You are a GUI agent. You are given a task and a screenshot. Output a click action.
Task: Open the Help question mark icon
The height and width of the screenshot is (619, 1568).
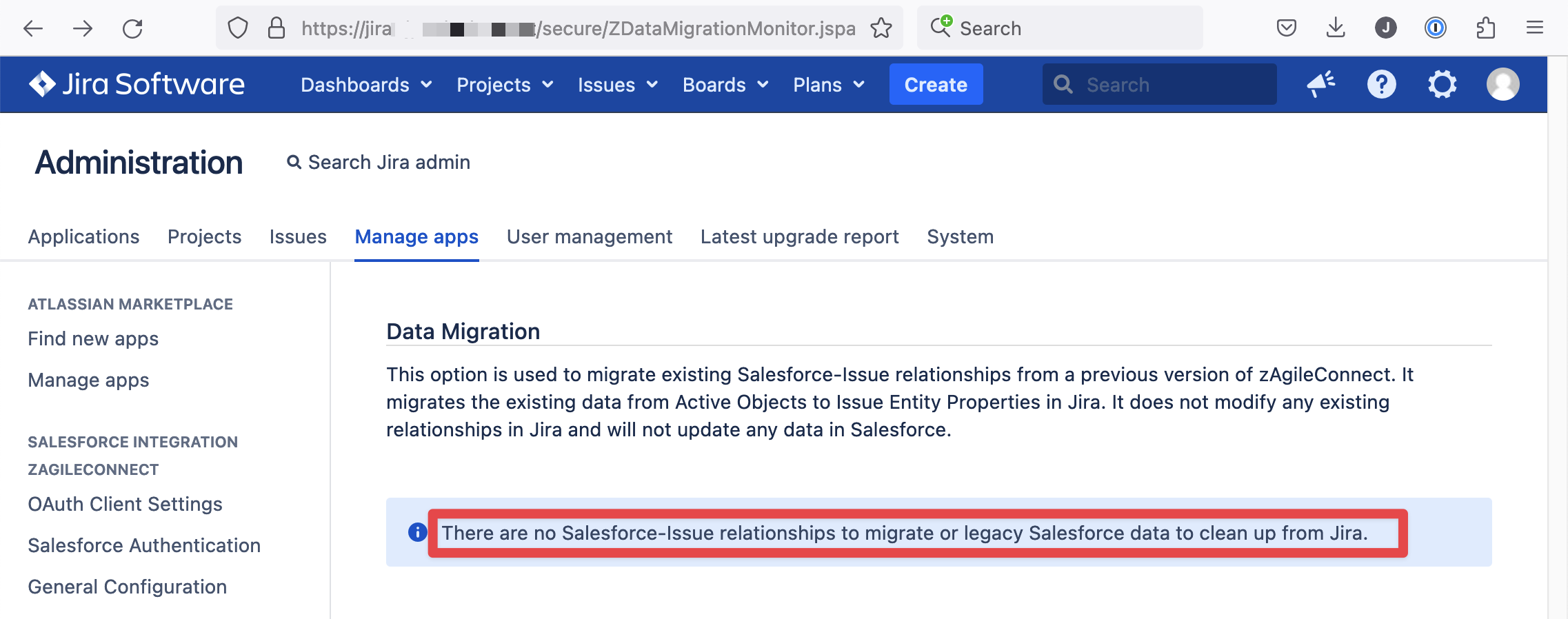click(x=1381, y=84)
